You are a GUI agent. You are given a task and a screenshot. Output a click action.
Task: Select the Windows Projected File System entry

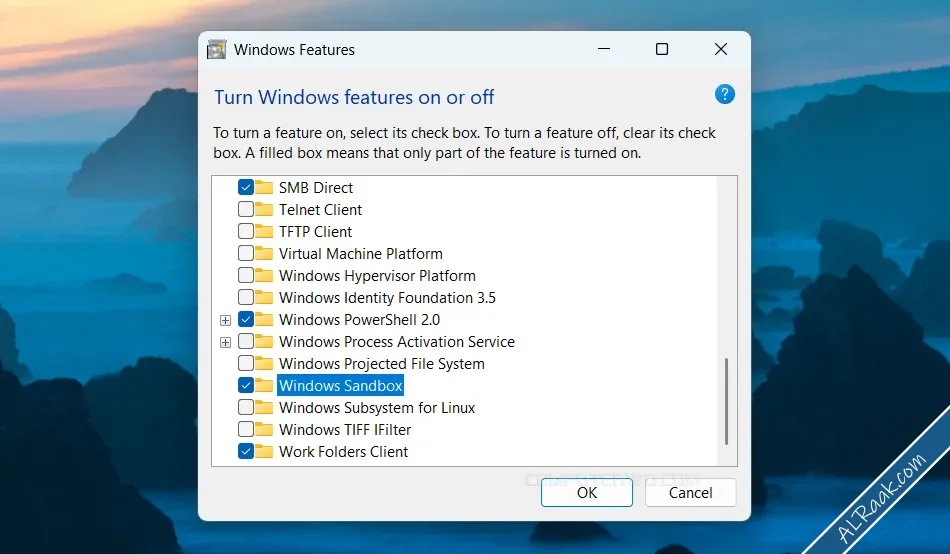coord(382,364)
